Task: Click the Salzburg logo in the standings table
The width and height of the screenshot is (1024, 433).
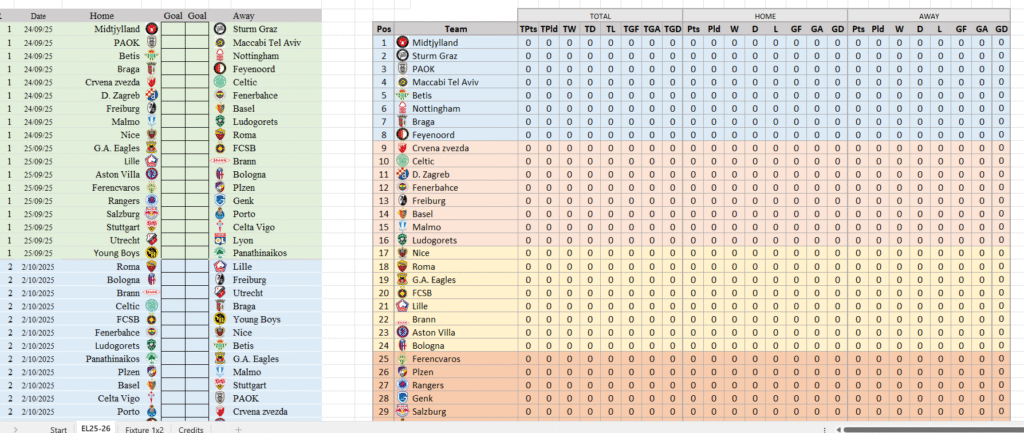Action: (x=402, y=412)
